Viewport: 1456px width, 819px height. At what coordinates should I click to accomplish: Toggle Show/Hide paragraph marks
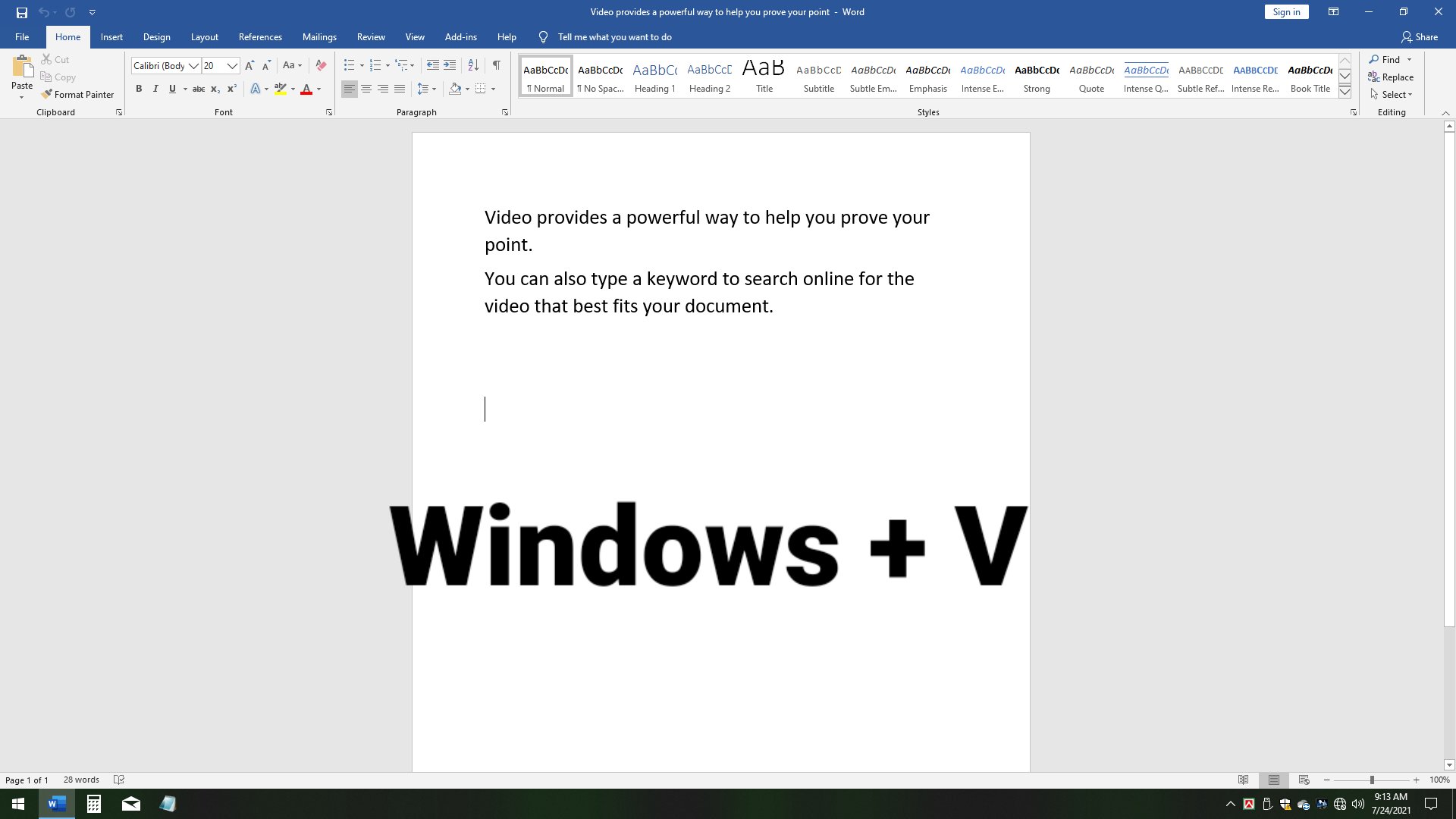[496, 66]
